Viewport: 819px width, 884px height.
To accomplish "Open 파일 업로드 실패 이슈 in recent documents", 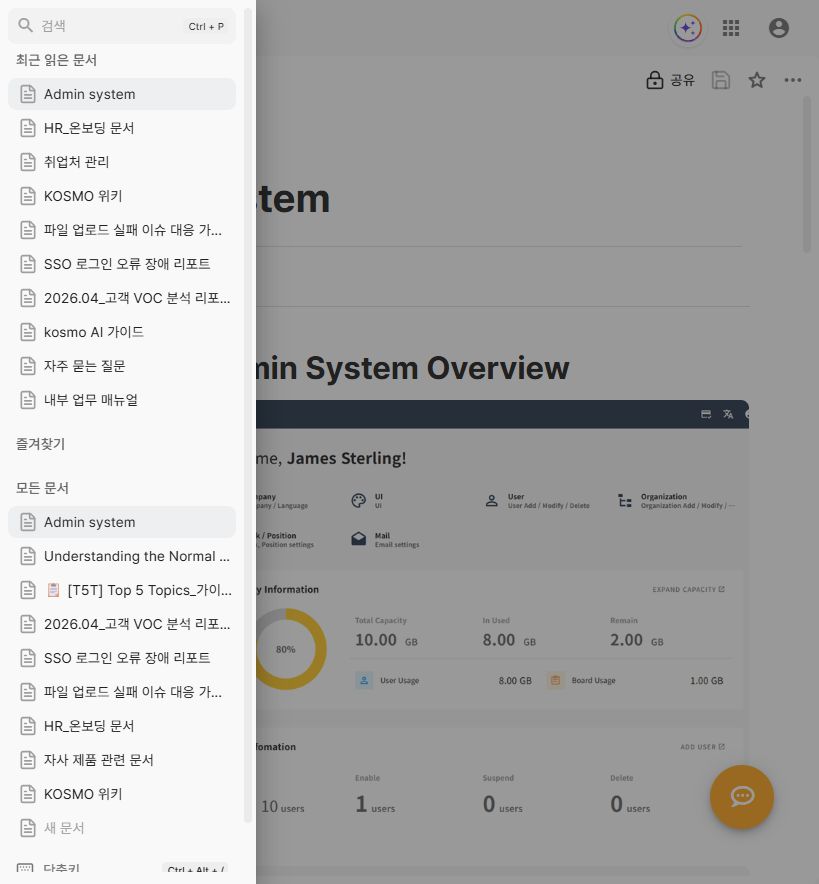I will (122, 230).
